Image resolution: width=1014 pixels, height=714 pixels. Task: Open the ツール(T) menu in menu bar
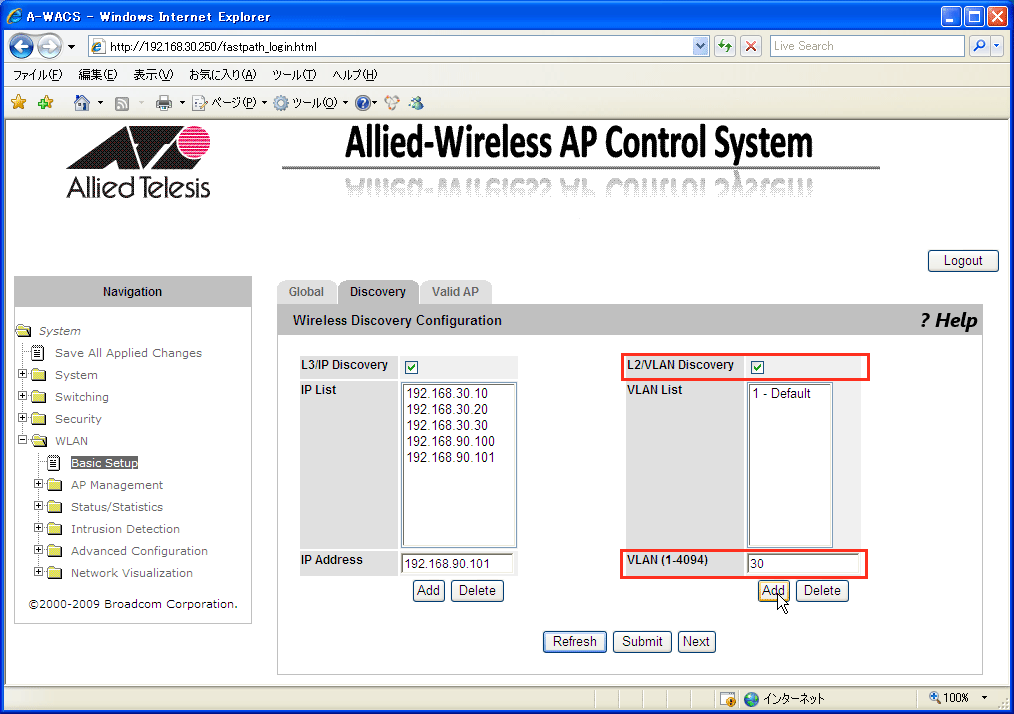(x=294, y=75)
